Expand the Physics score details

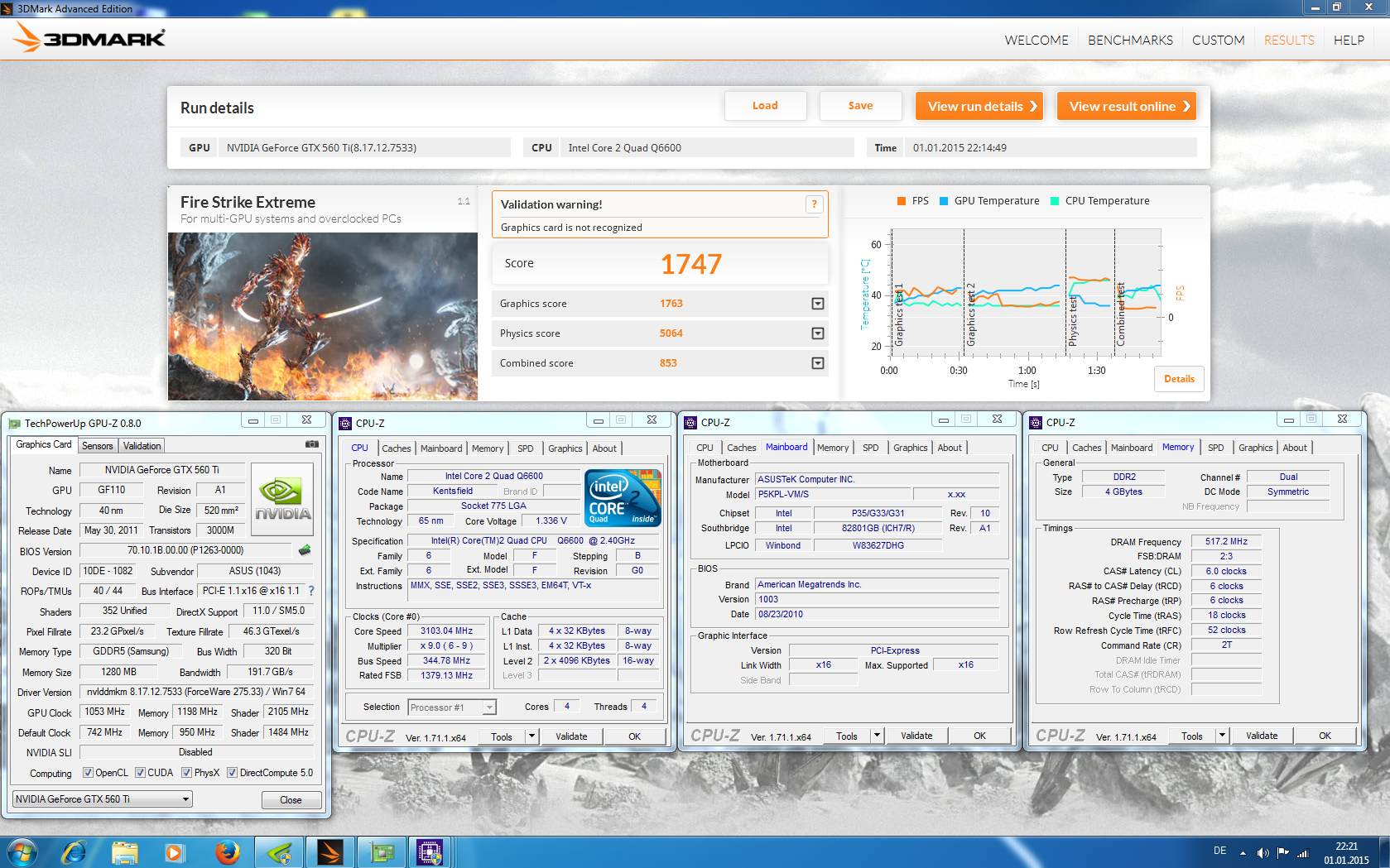point(818,333)
